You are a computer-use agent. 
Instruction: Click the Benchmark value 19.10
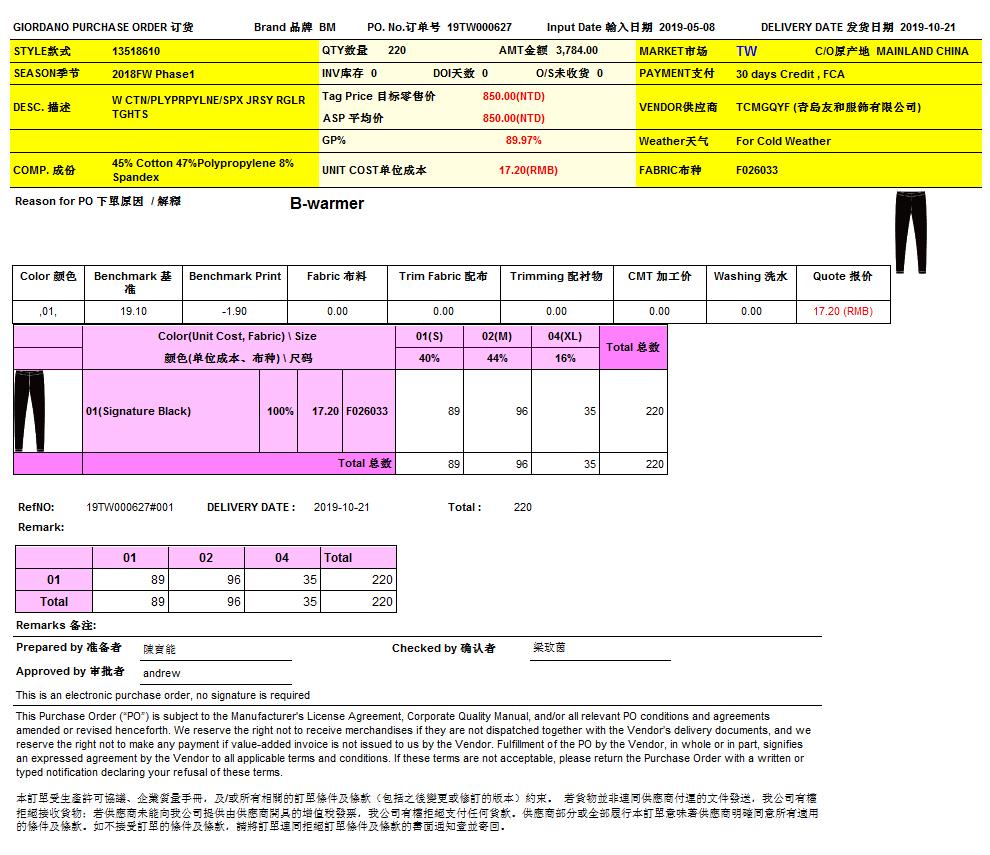click(133, 311)
